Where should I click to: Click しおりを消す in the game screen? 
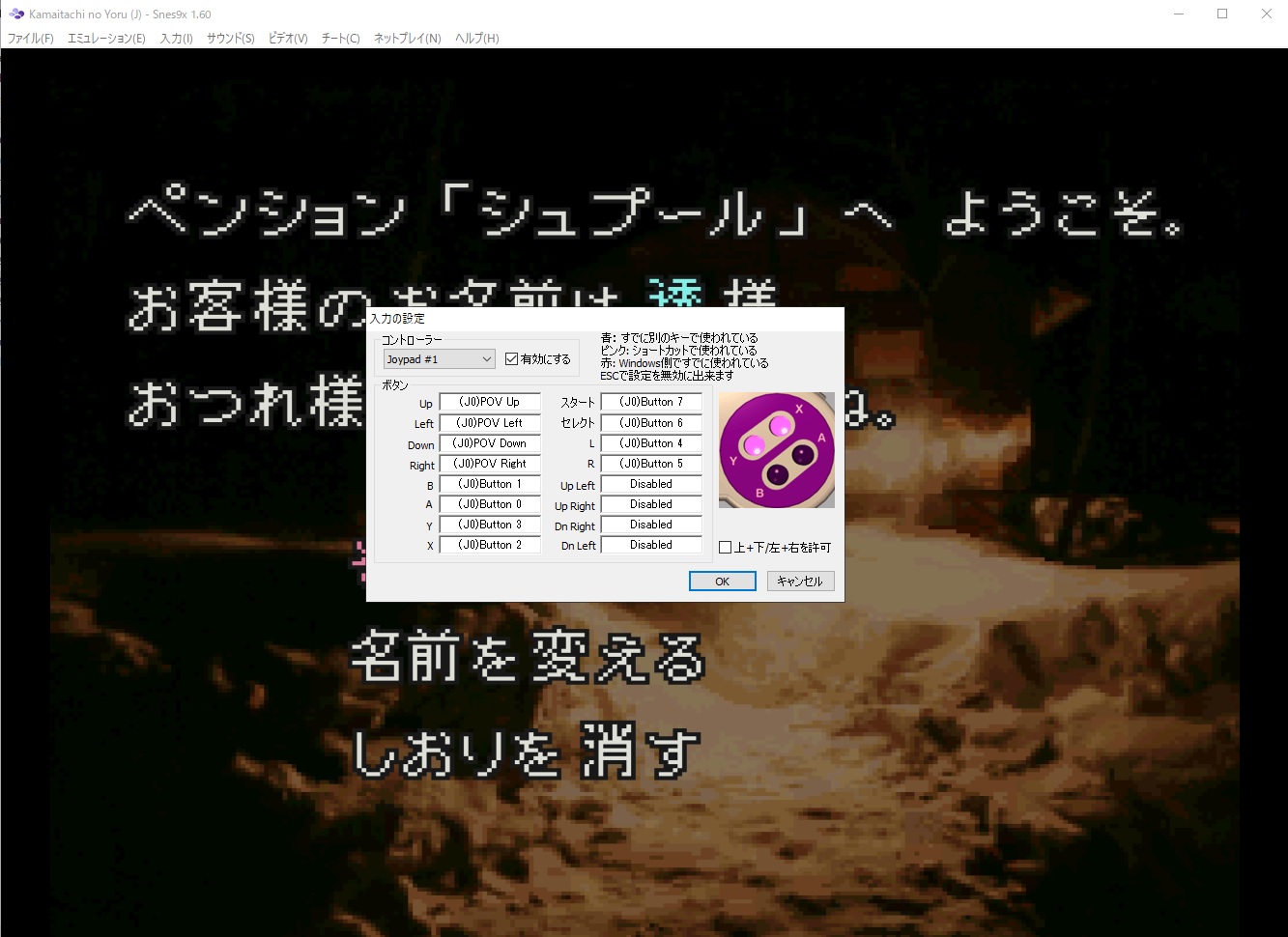pyautogui.click(x=526, y=751)
